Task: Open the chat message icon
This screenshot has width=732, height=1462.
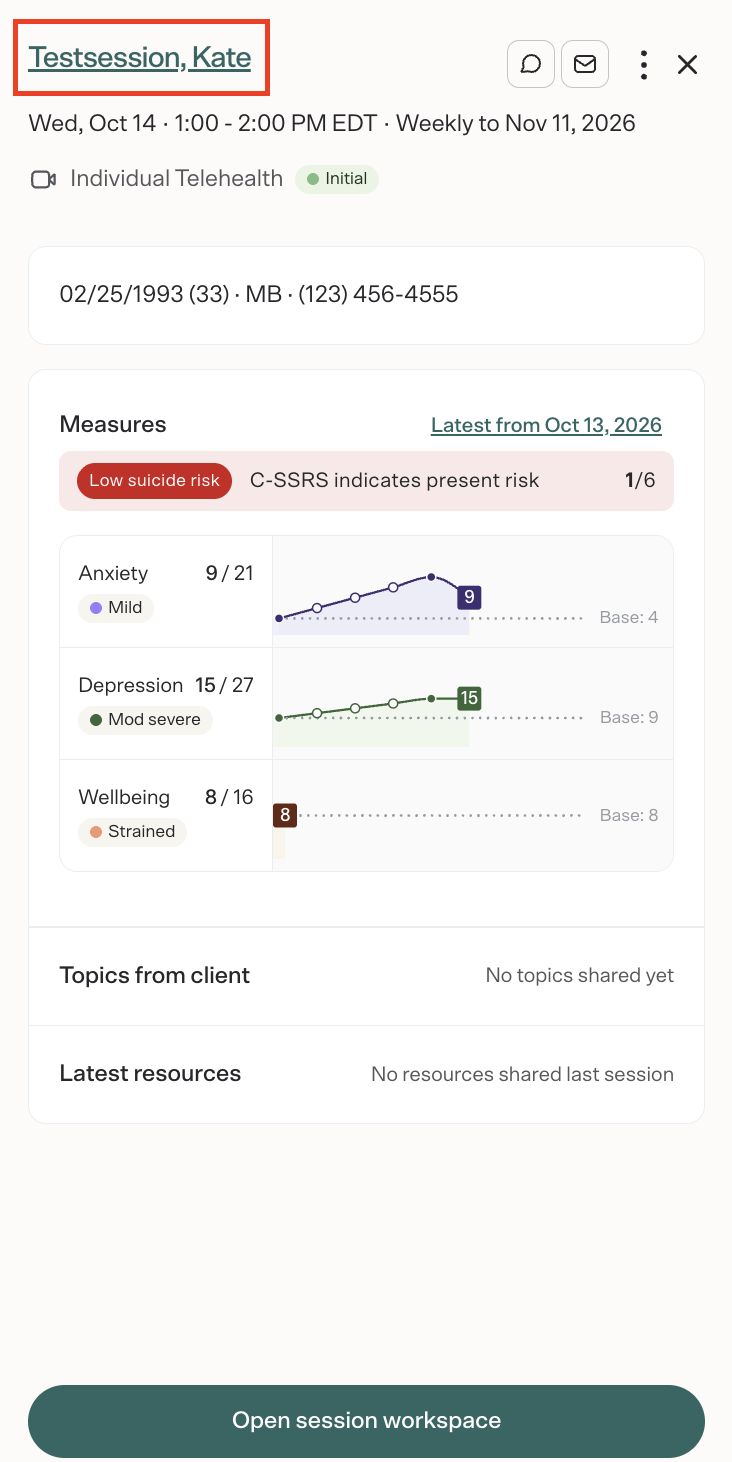Action: coord(532,65)
